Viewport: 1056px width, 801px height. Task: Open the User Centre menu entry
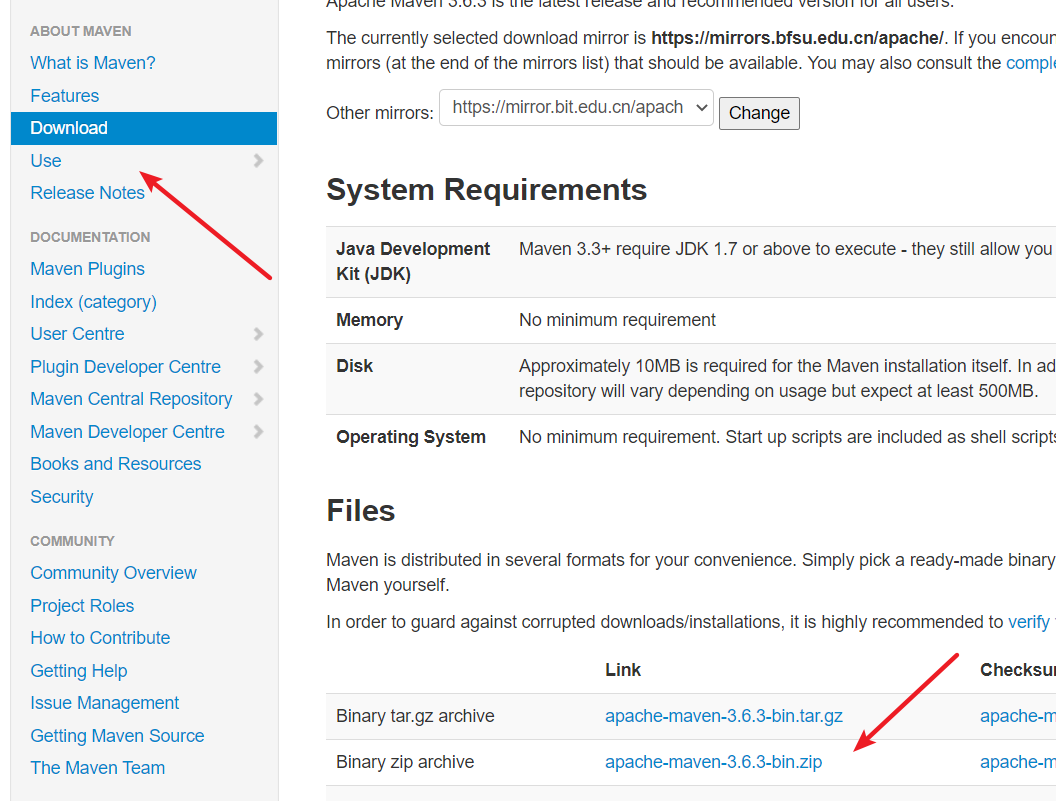[77, 334]
